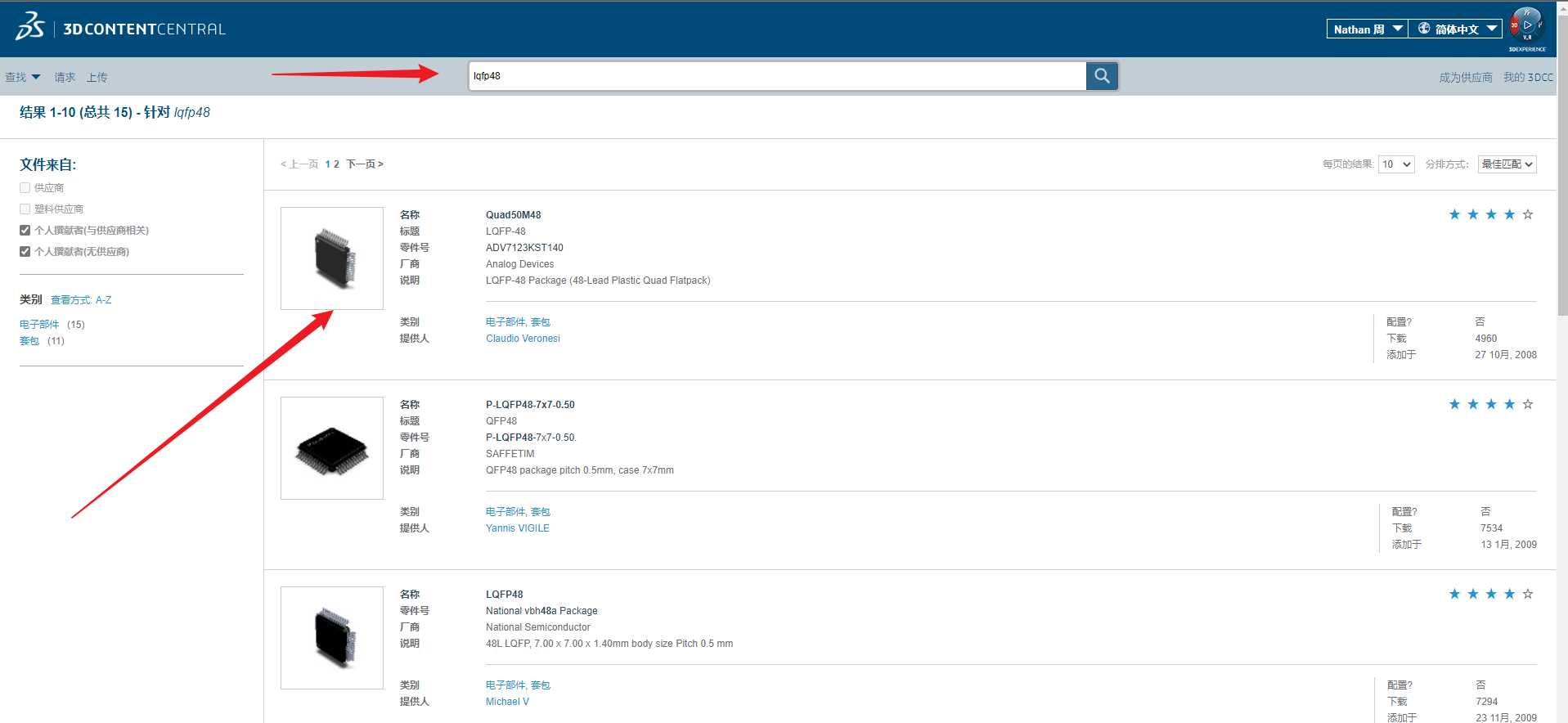The width and height of the screenshot is (1568, 723).
Task: Rate P-LQFP48-7x7-0.50 with the fourth star
Action: 1510,404
